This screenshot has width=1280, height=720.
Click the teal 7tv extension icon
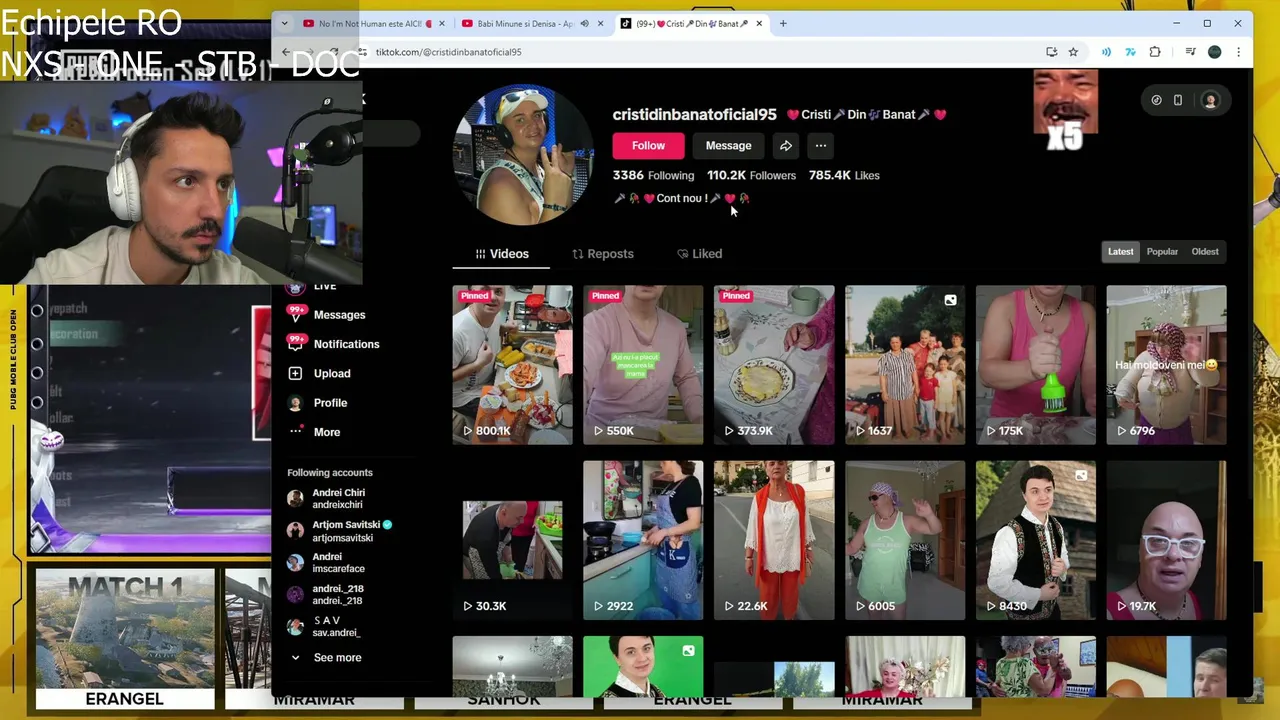tap(1130, 52)
